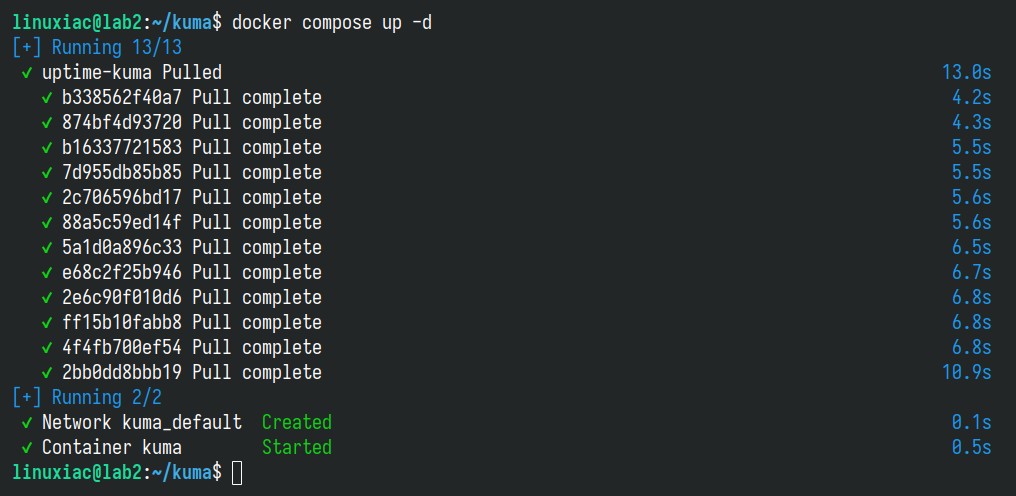Click the cursor block at the last prompt
The height and width of the screenshot is (496, 1016).
click(x=237, y=473)
